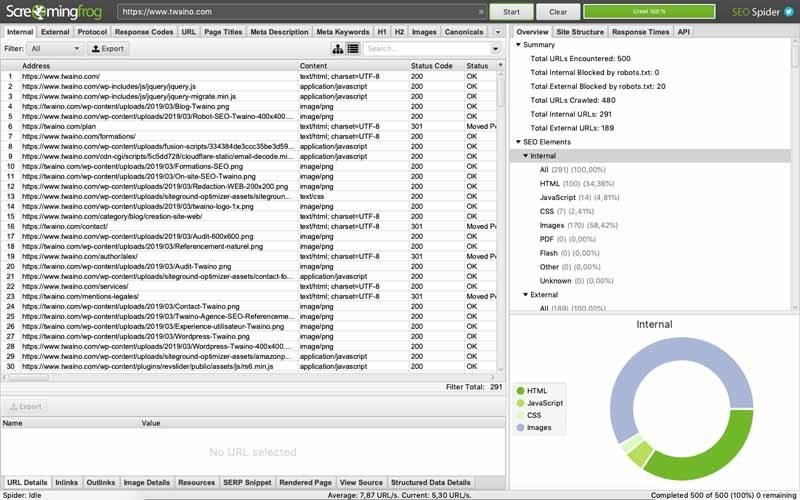
Task: Click the plus icon beside the Status column
Action: pos(500,65)
